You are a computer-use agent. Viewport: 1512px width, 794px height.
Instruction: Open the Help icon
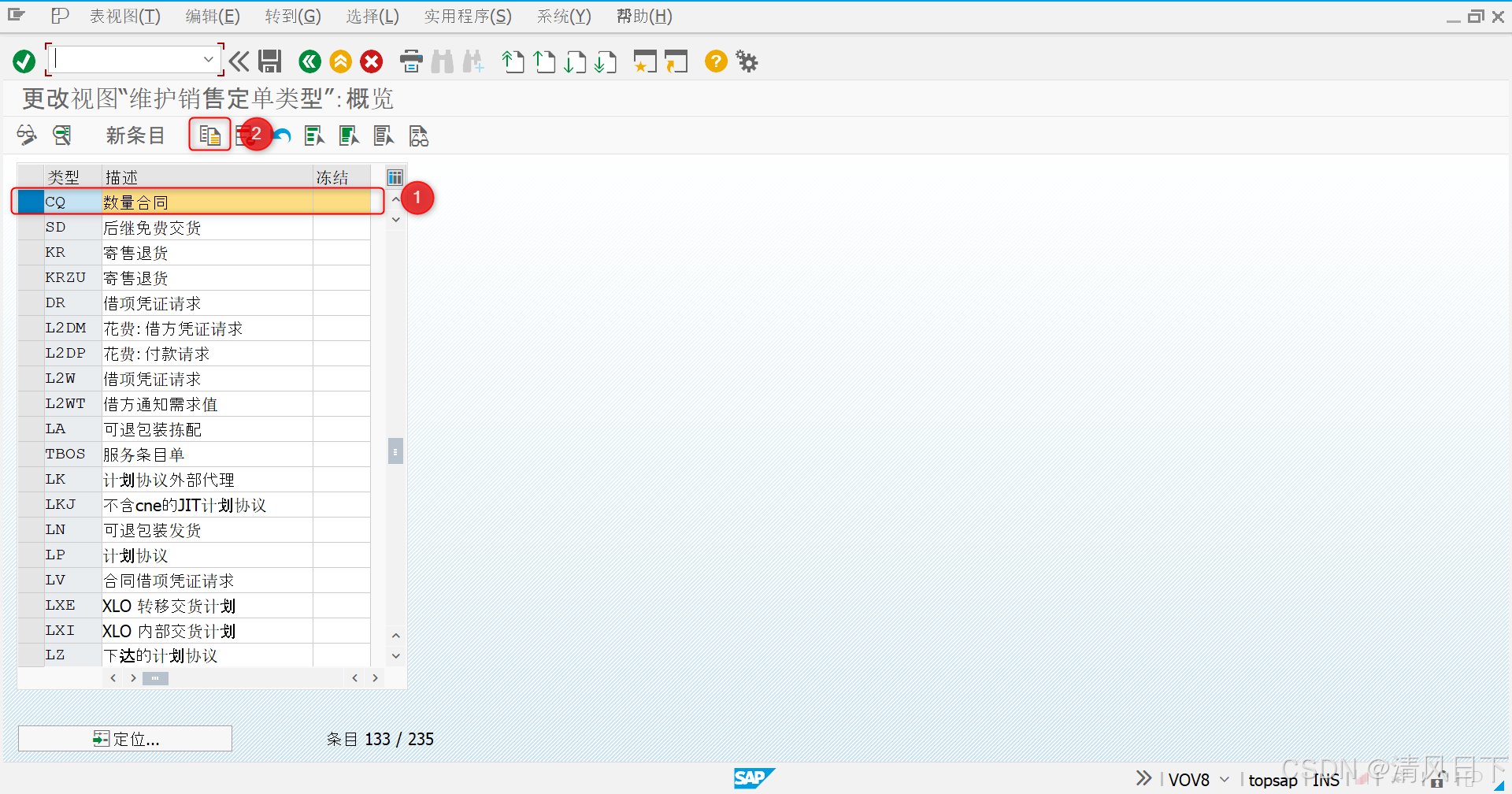point(715,61)
